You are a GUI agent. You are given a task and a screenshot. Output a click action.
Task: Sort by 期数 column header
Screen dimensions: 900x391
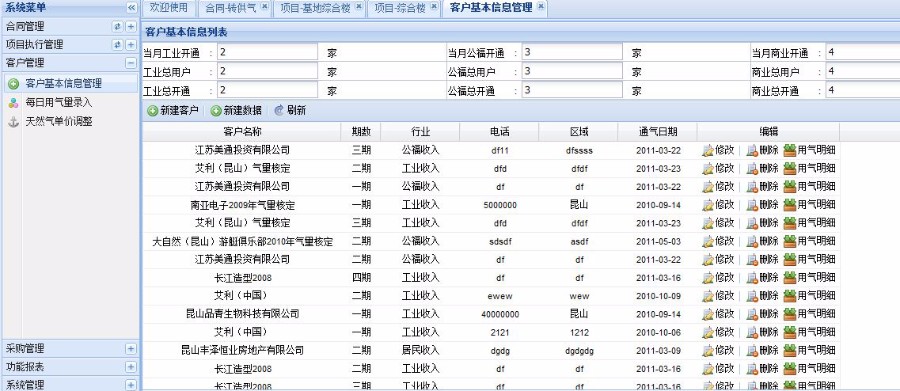361,132
